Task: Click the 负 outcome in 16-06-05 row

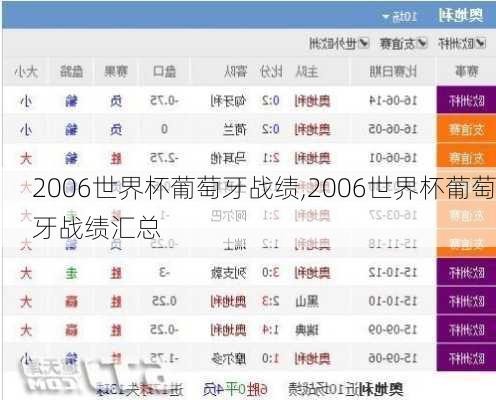Action: click(x=116, y=129)
